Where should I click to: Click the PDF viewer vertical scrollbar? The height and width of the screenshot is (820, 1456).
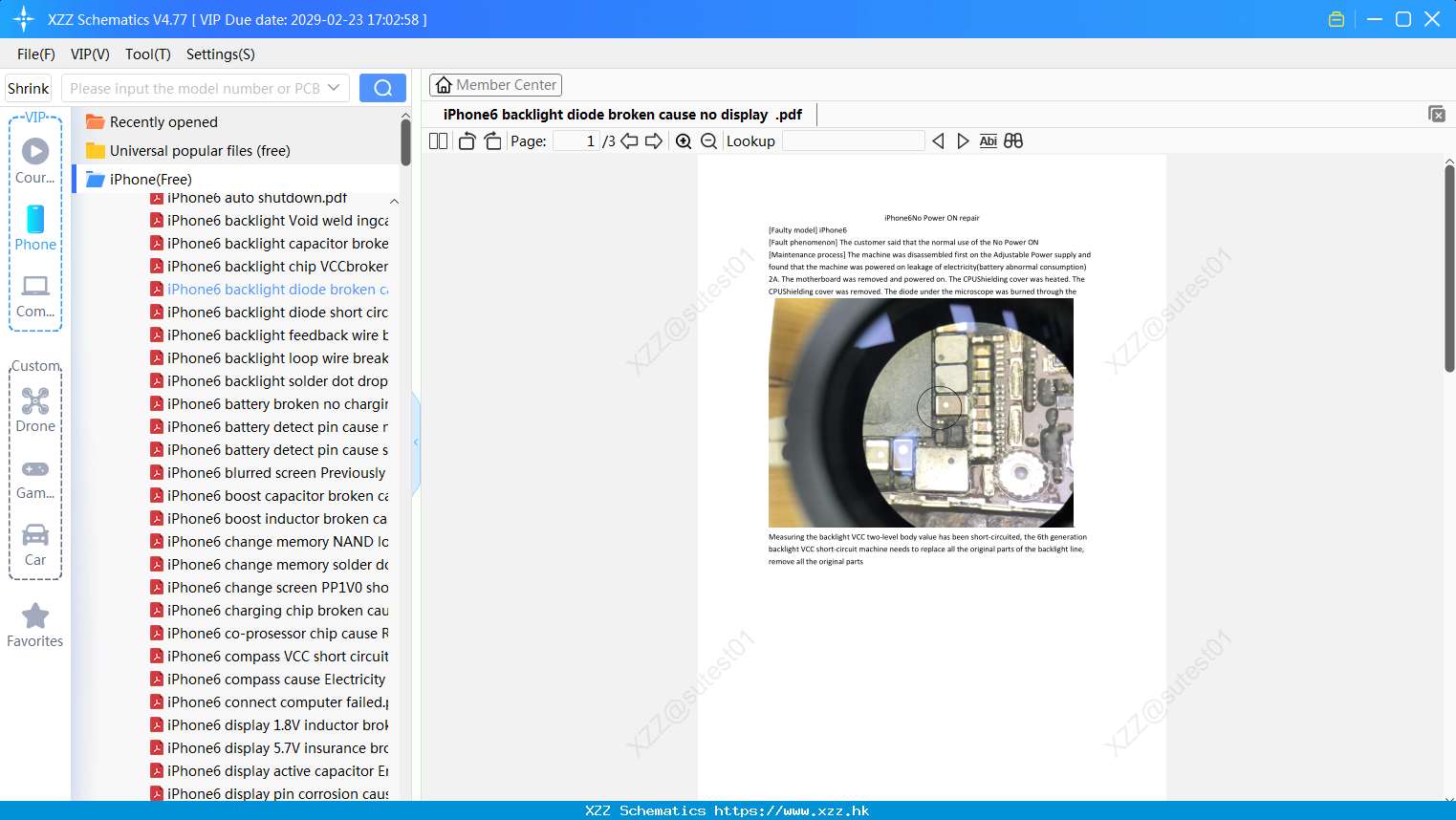1449,268
